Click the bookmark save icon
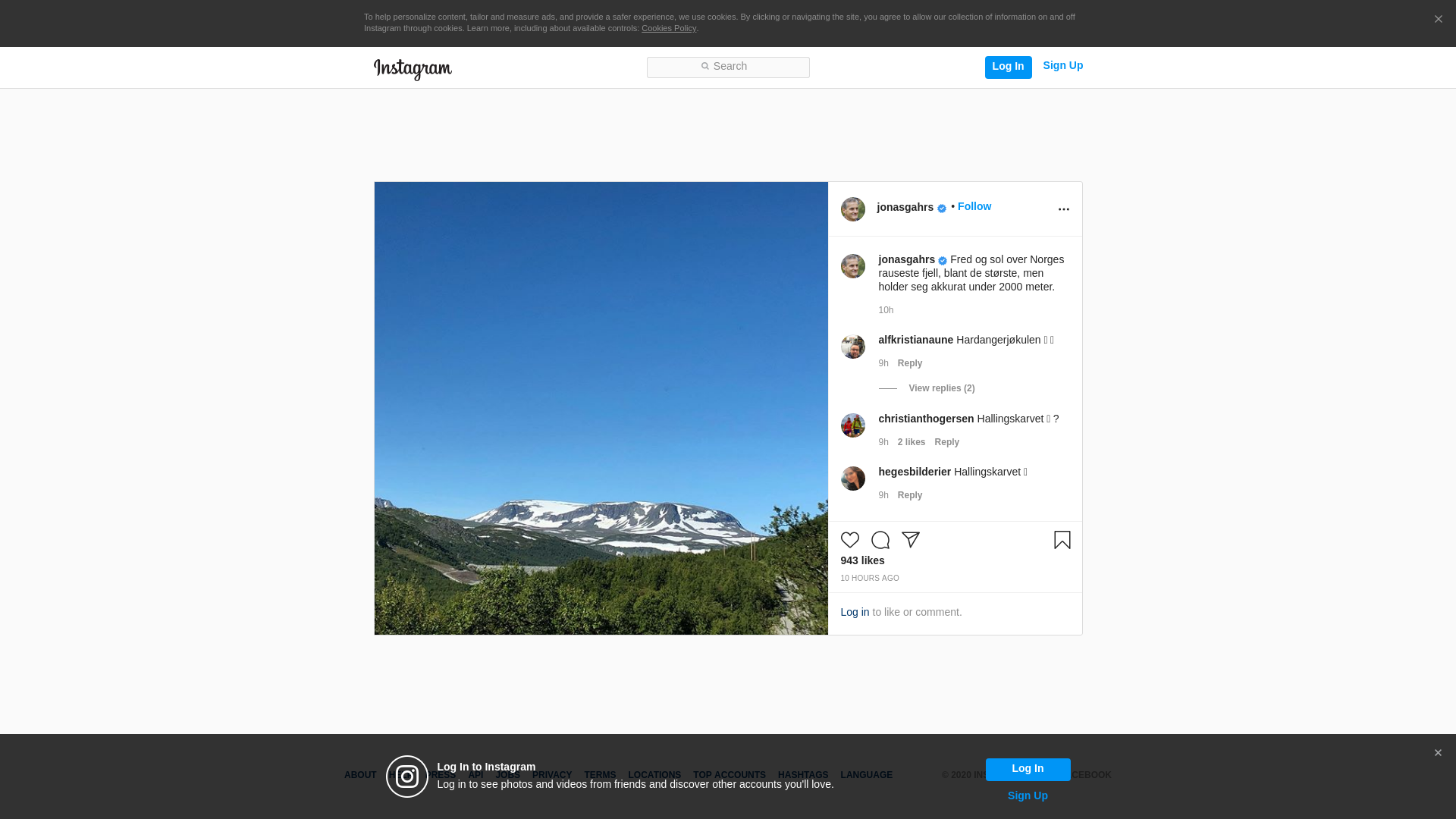This screenshot has width=1456, height=819. [x=1062, y=540]
